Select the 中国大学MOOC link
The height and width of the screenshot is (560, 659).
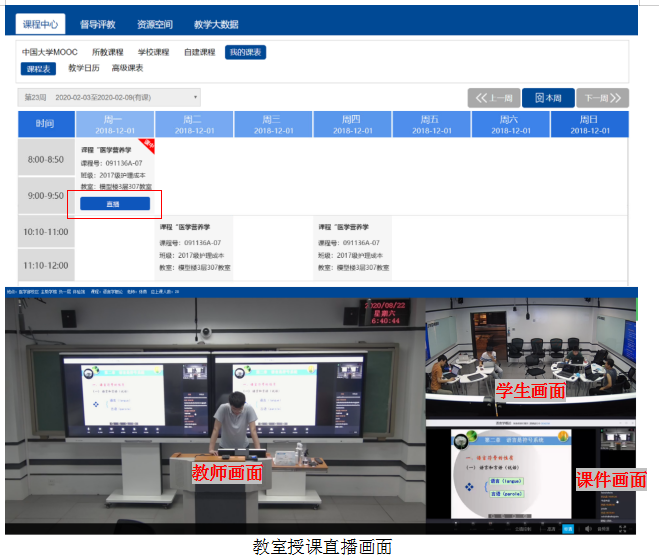coord(50,52)
